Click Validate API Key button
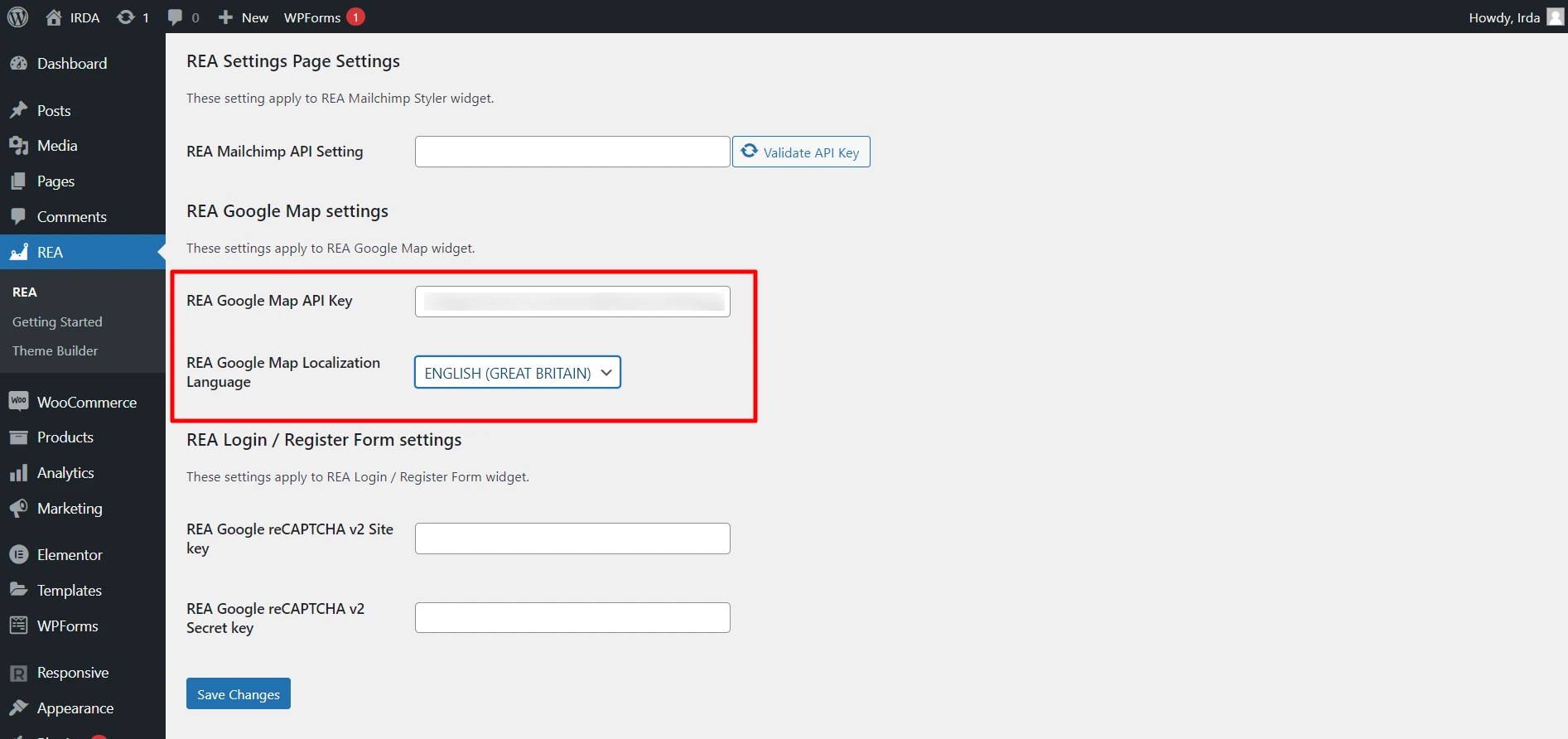Image resolution: width=1568 pixels, height=739 pixels. click(801, 152)
